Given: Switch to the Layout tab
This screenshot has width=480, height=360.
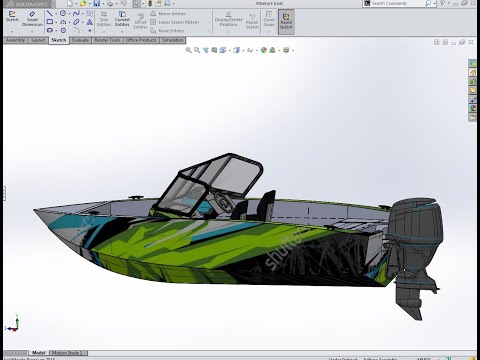Looking at the screenshot, I should click(x=38, y=40).
